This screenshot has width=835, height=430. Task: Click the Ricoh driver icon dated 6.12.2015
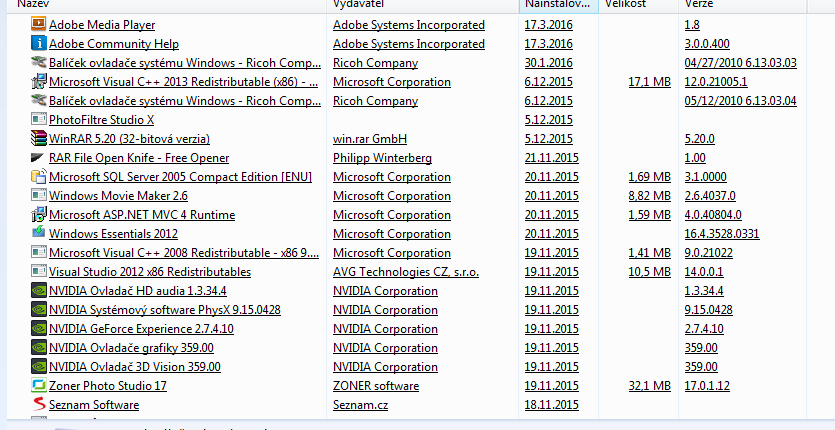pos(39,100)
